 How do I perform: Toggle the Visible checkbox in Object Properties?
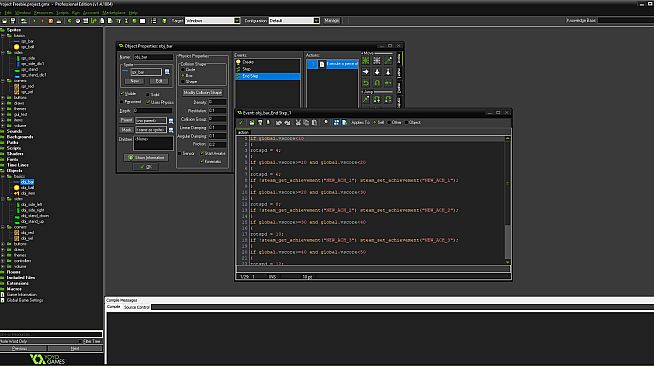tap(122, 93)
